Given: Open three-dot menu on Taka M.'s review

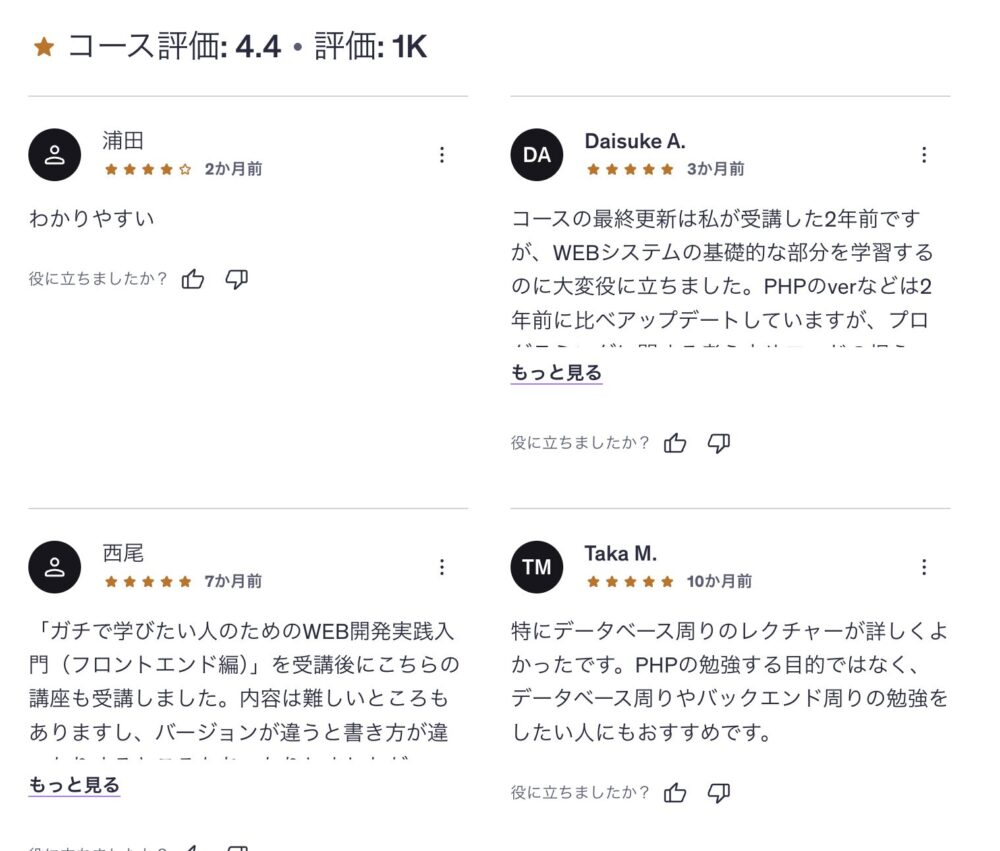Looking at the screenshot, I should pos(924,567).
